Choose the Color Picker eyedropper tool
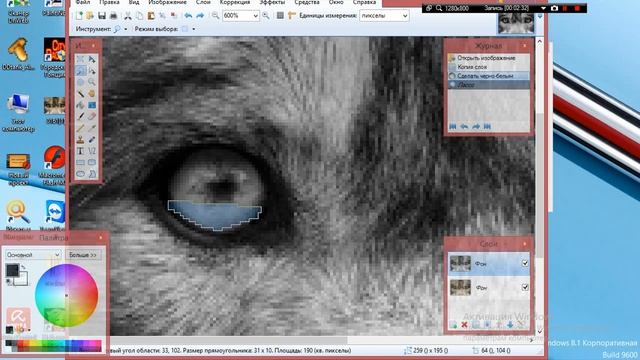Viewport: 640px width, 360px height. [x=92, y=128]
